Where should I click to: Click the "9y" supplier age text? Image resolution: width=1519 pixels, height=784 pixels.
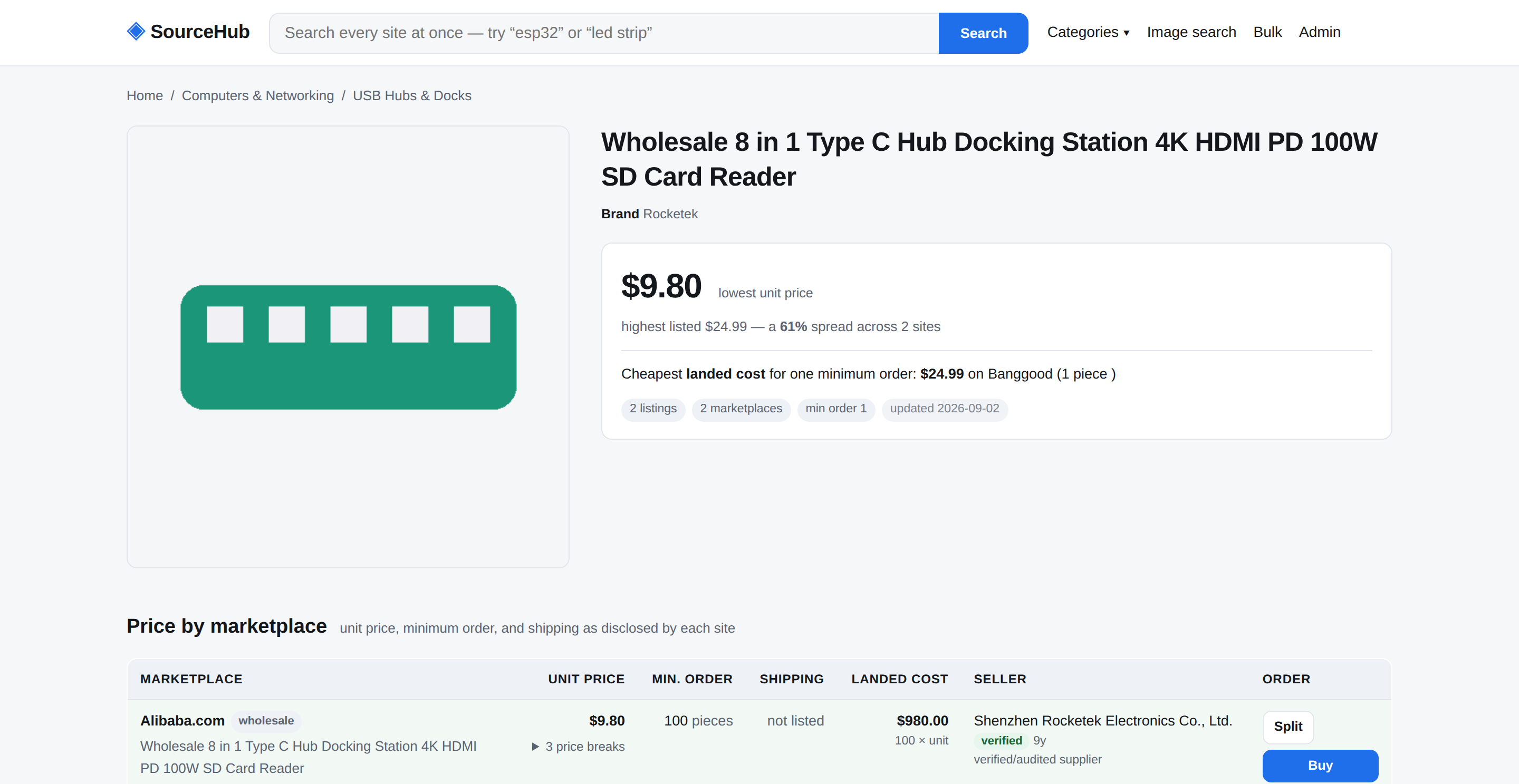click(1040, 741)
